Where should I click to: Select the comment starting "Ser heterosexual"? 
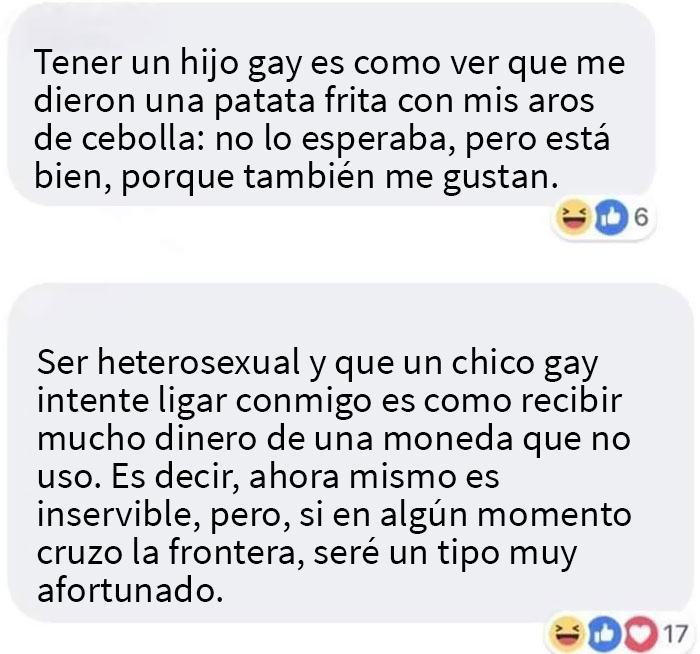[350, 453]
